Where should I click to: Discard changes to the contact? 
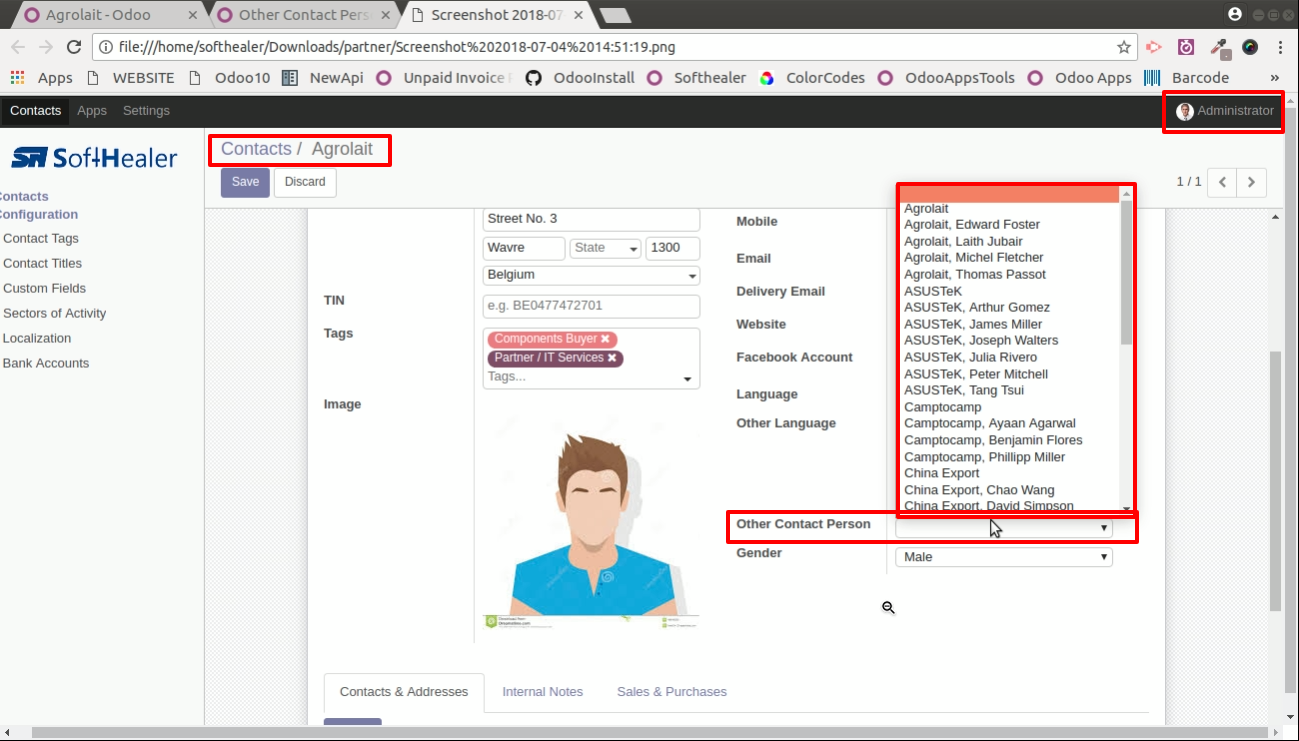[305, 182]
